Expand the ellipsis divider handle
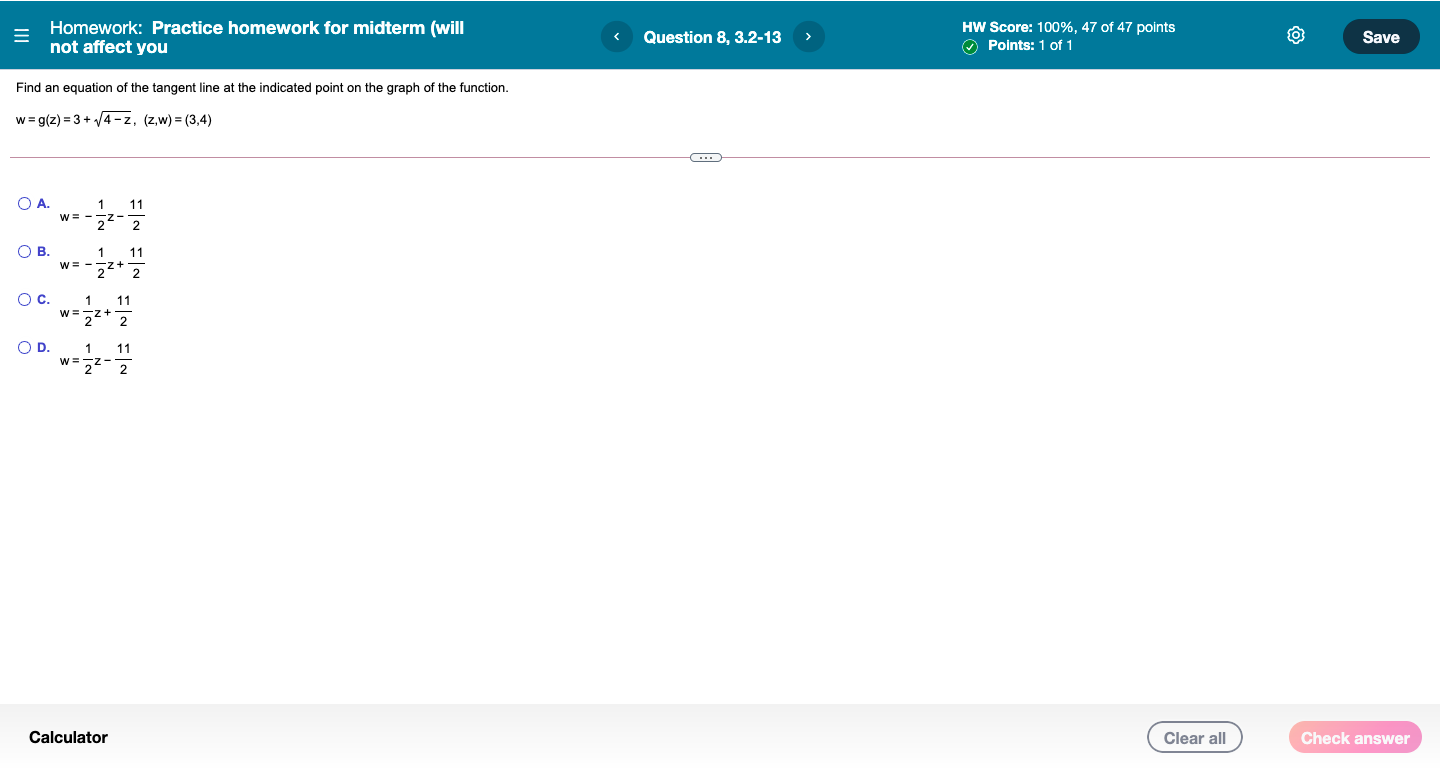Screen dimensions: 1440x771 click(x=705, y=157)
